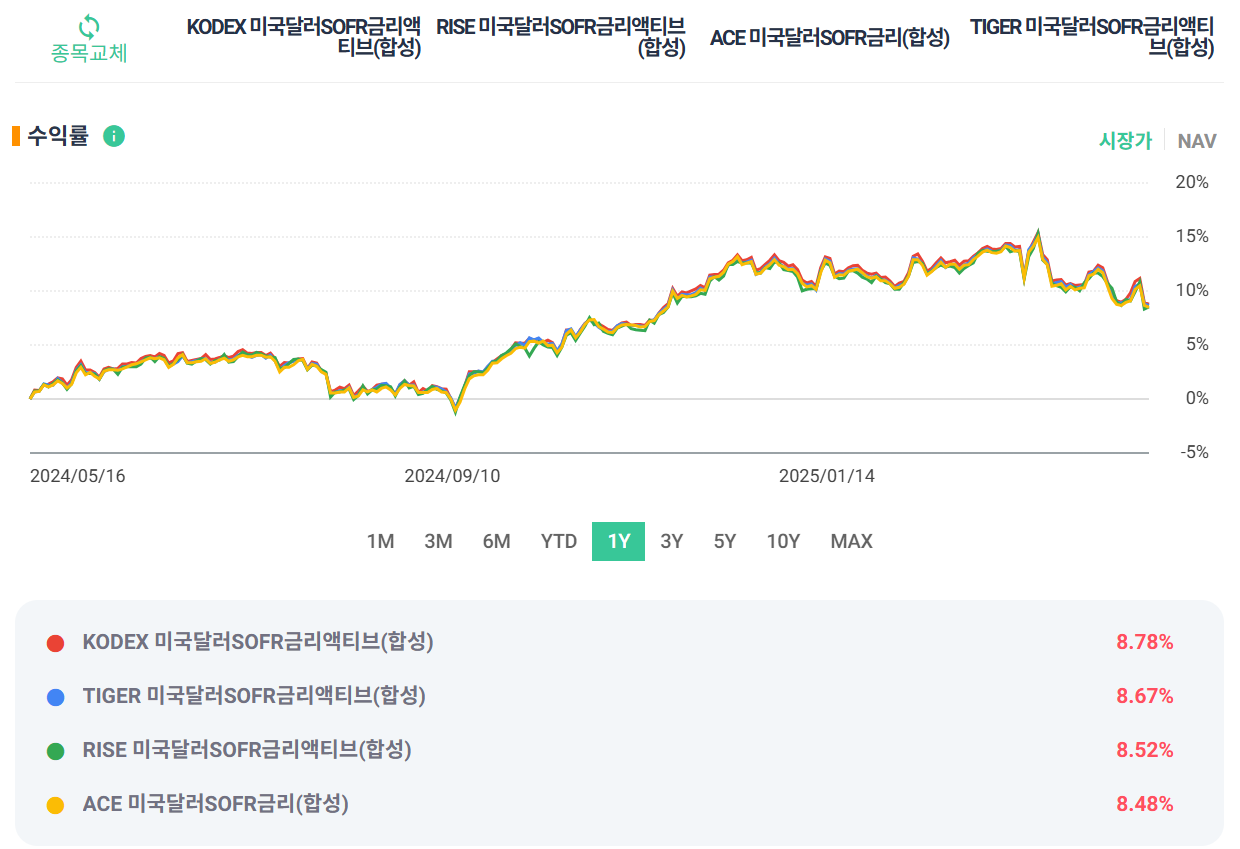Switch to the 1M period tab
Viewport: 1240px width, 849px height.
(x=380, y=541)
